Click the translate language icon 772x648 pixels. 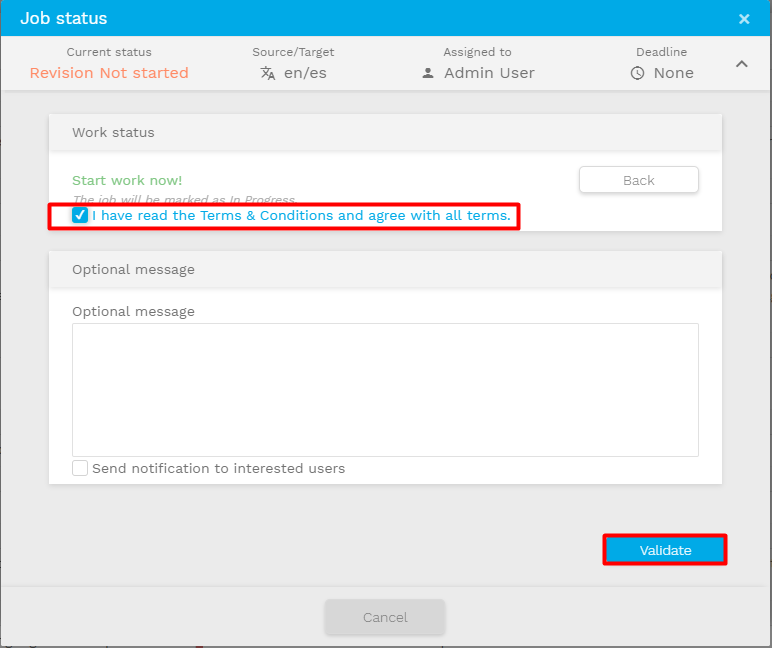tap(267, 73)
